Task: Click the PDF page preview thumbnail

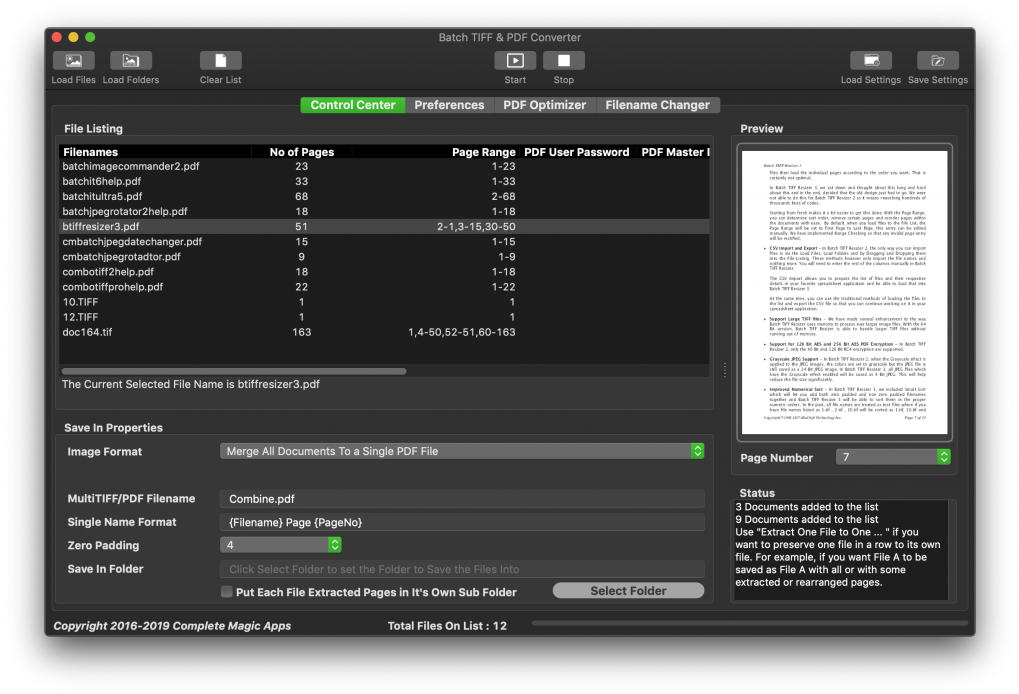Action: coord(844,292)
